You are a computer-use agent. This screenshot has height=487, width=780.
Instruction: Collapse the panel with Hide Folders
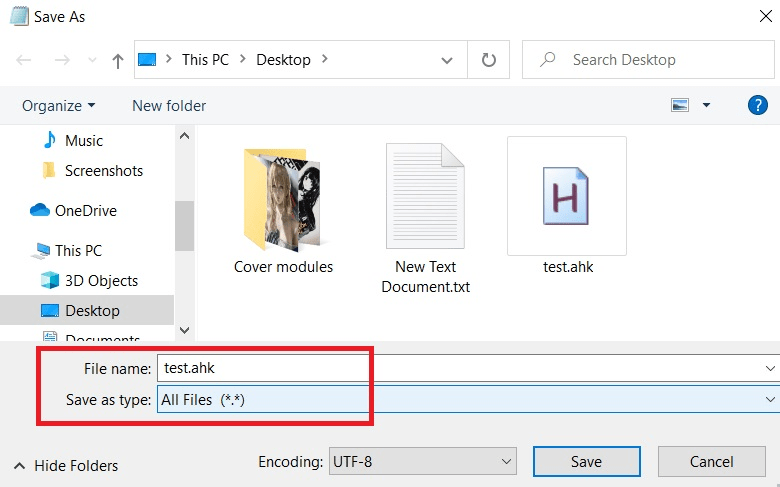coord(66,465)
